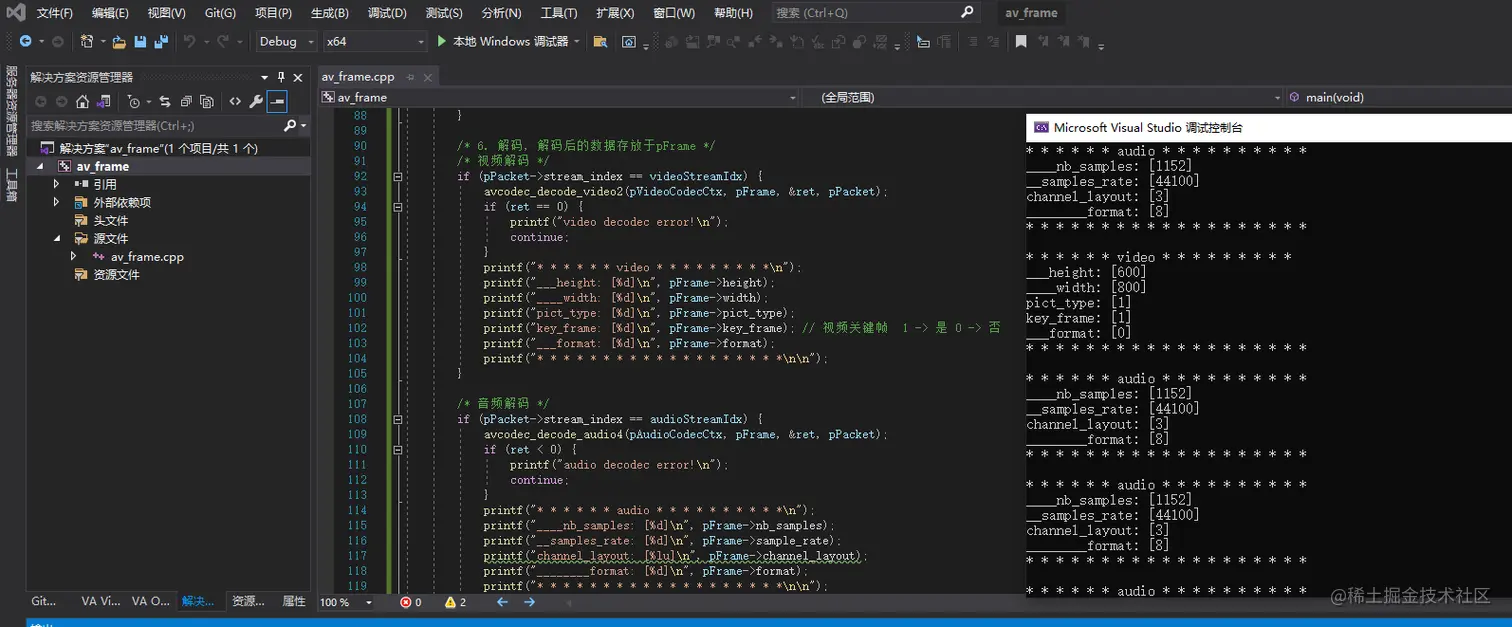Open the 调试(D) menu
This screenshot has height=627, width=1512.
pyautogui.click(x=387, y=13)
